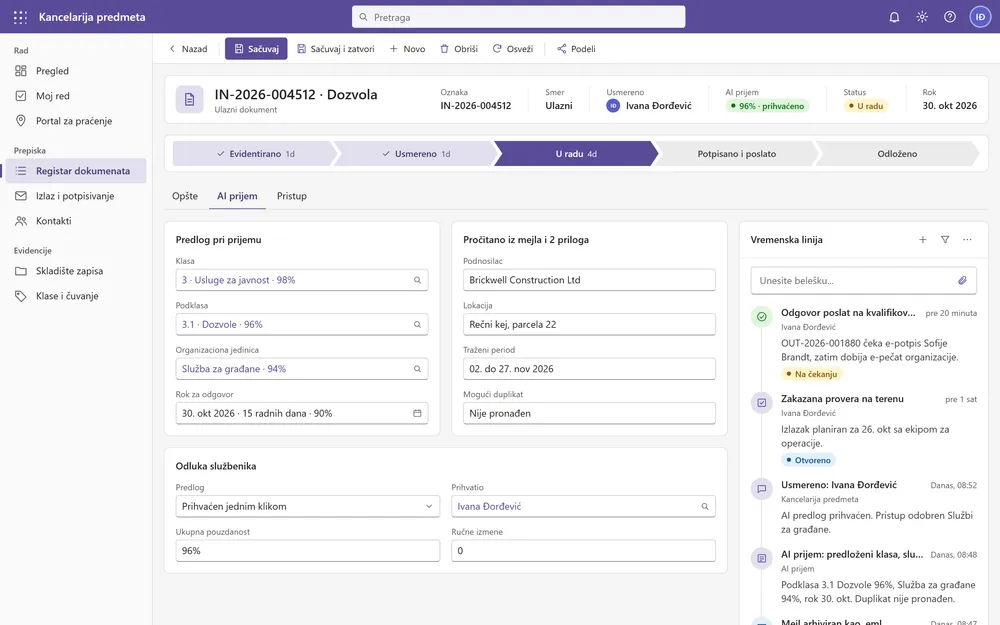Share record with Podeli

pyautogui.click(x=577, y=48)
